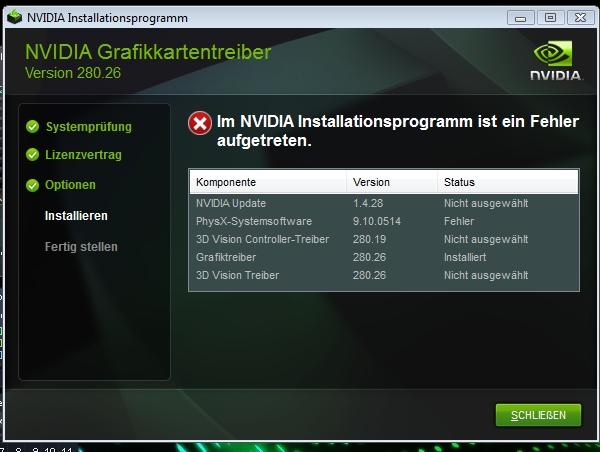Viewport: 600px width, 452px height.
Task: Click the SCHLIESSEN button
Action: tap(538, 415)
